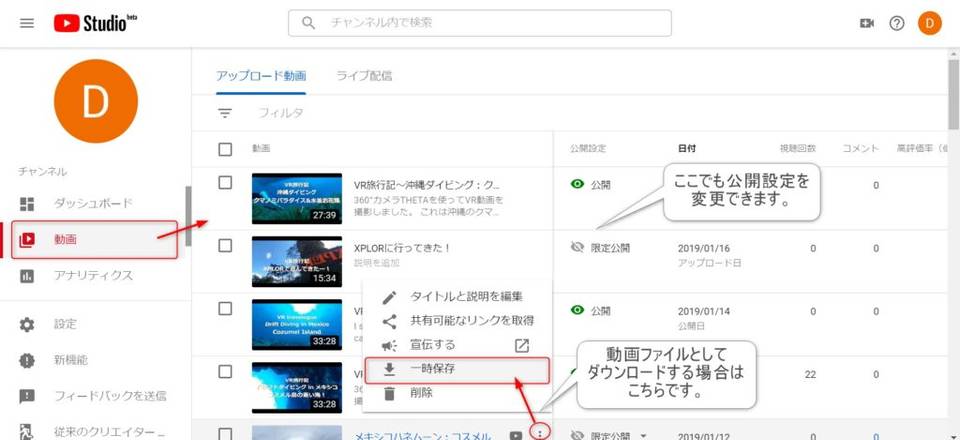Viewport: 960px width, 440px height.
Task: Open アナリティクス in the sidebar
Action: 93,275
